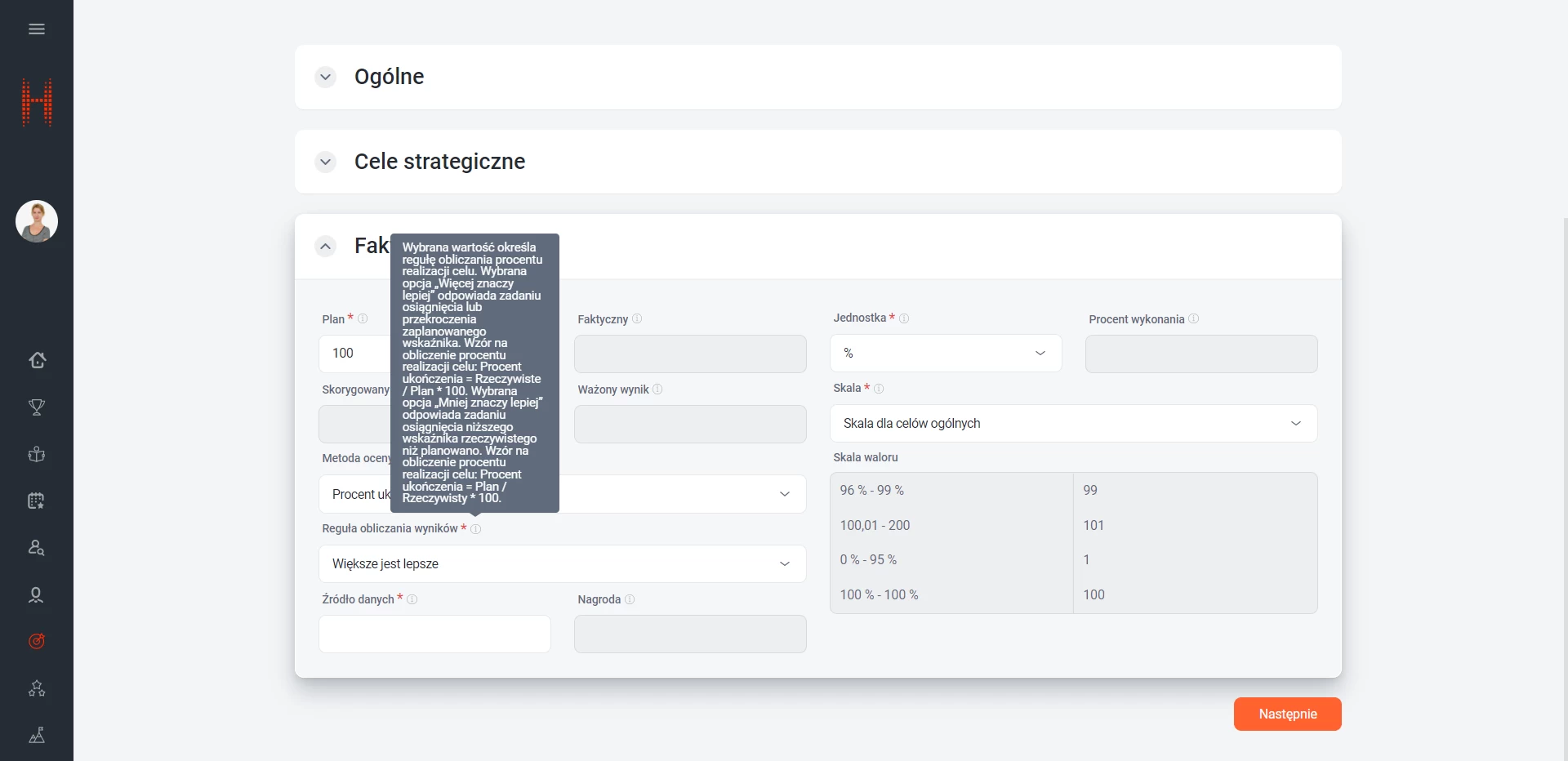Click the home icon in sidebar

click(x=37, y=360)
